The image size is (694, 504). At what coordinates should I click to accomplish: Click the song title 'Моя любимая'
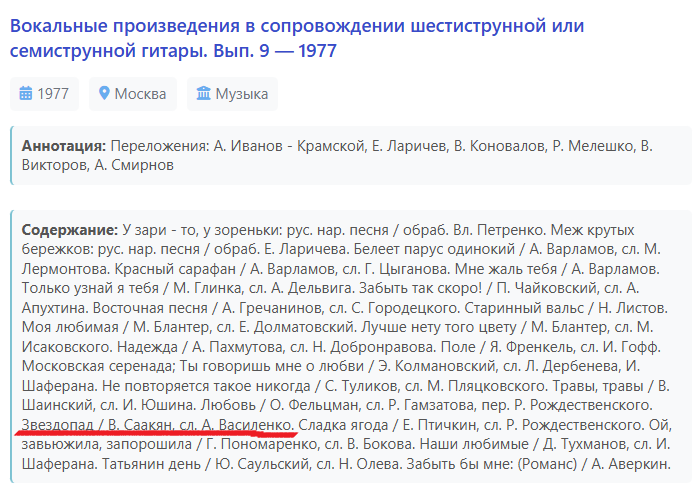70,327
